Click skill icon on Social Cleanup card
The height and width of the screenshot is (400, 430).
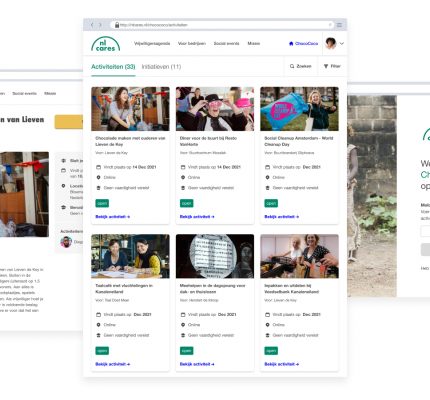point(267,188)
